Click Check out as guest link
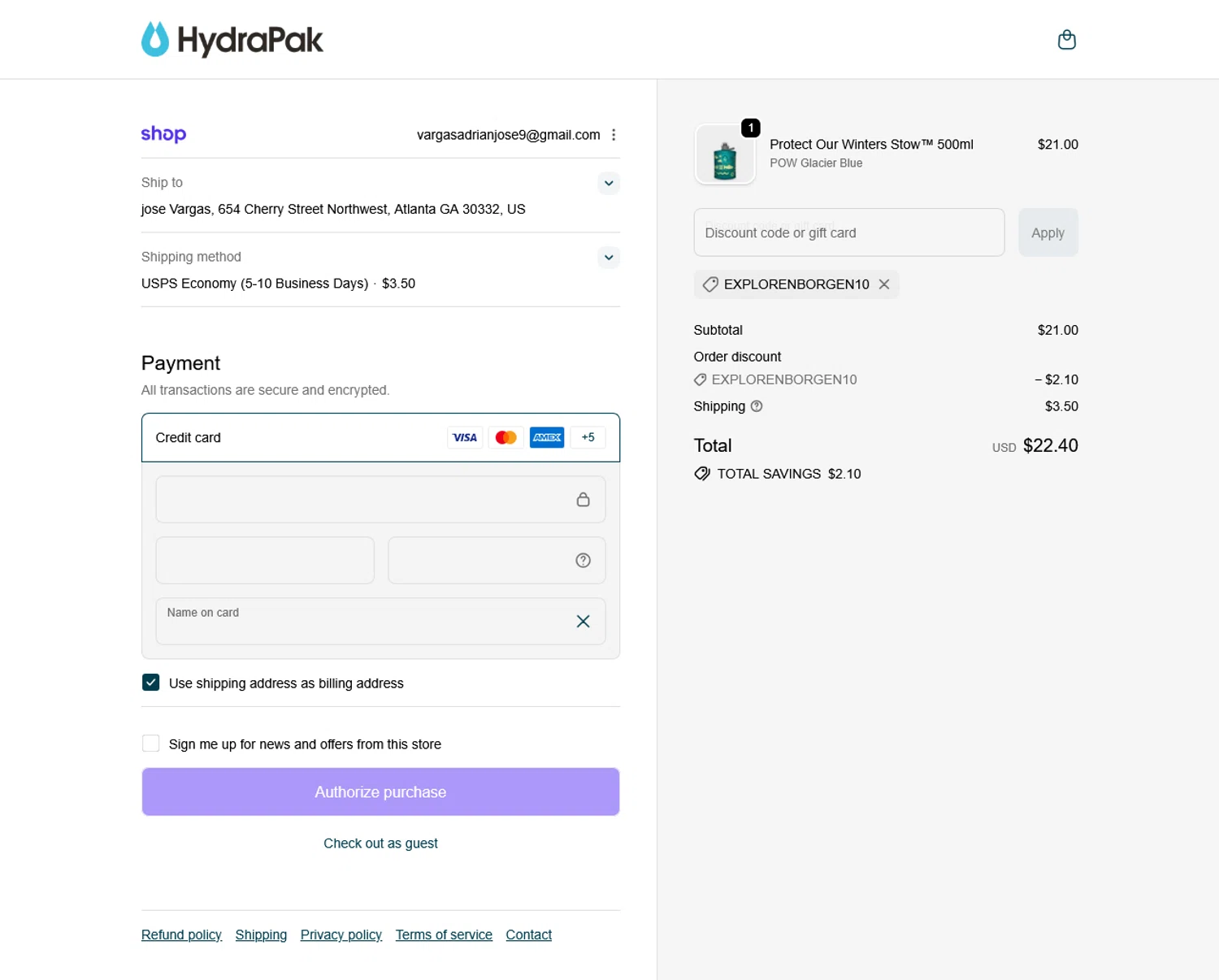1219x980 pixels. pos(380,843)
